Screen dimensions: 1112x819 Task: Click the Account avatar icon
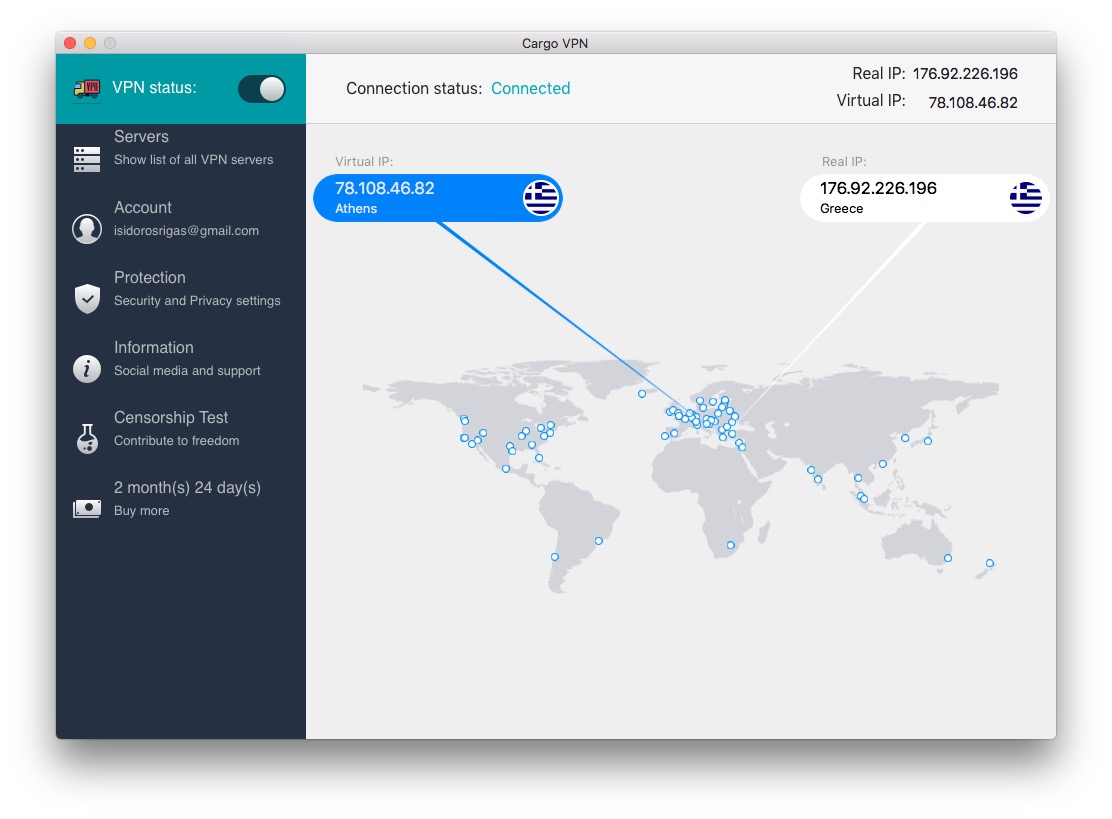87,229
